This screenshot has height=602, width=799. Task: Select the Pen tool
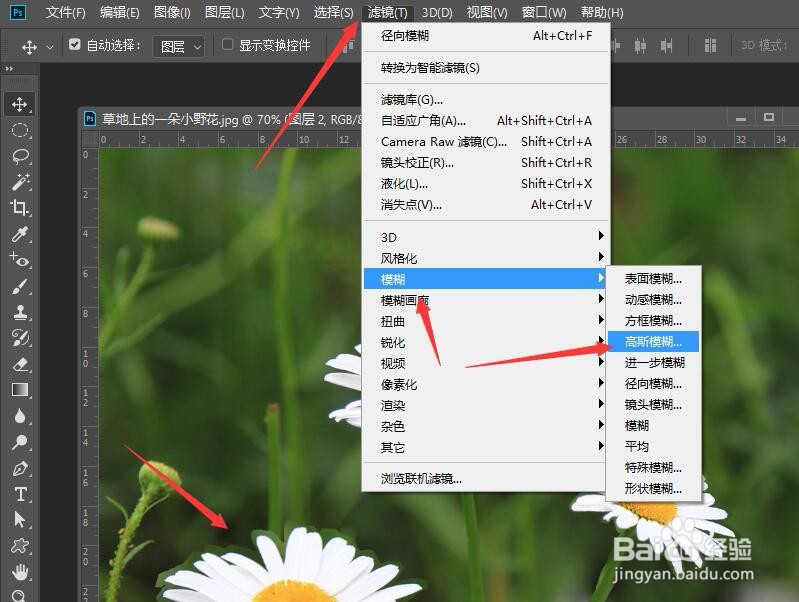click(20, 468)
